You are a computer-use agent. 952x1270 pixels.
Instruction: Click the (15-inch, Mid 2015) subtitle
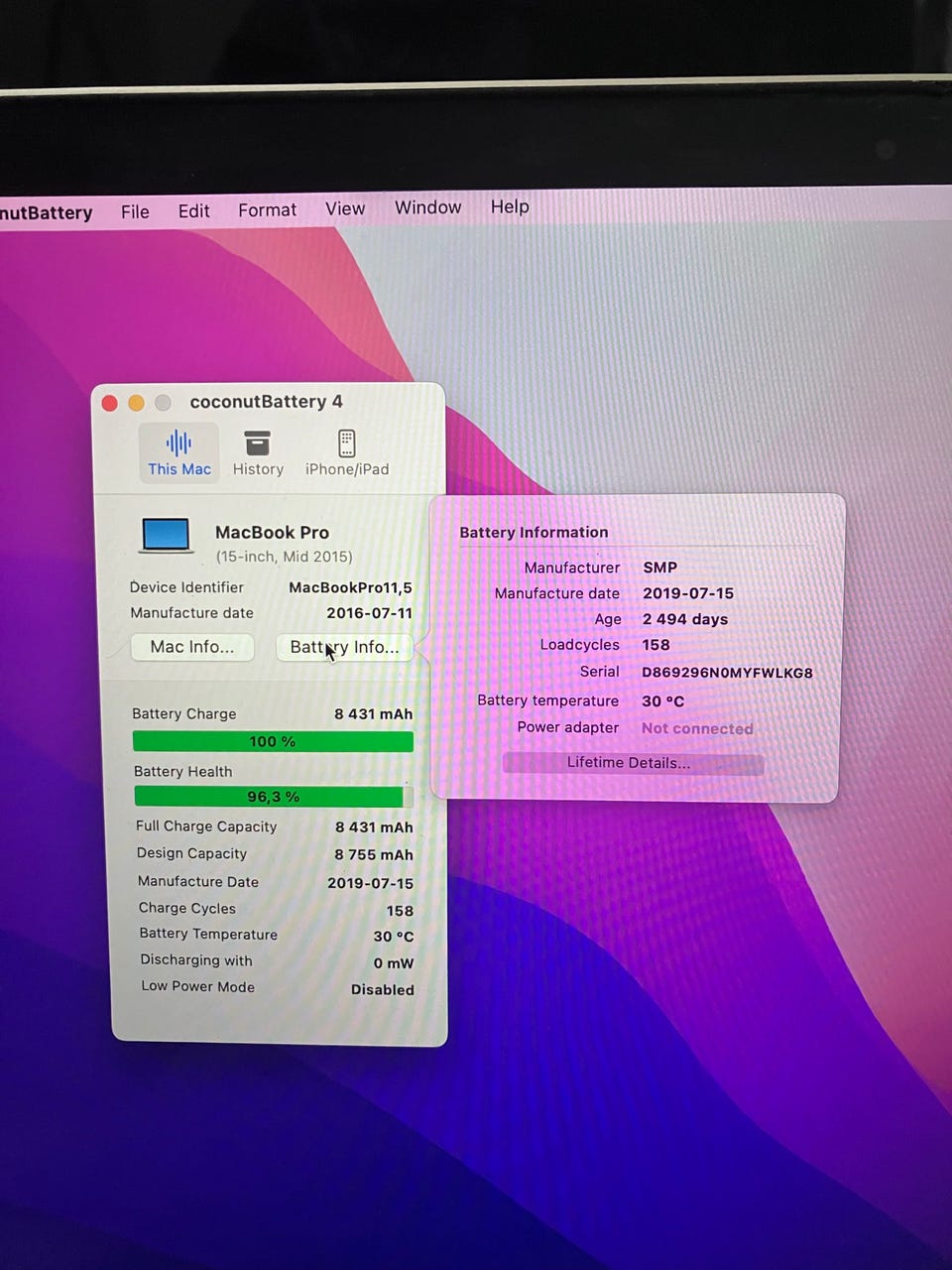tap(284, 557)
